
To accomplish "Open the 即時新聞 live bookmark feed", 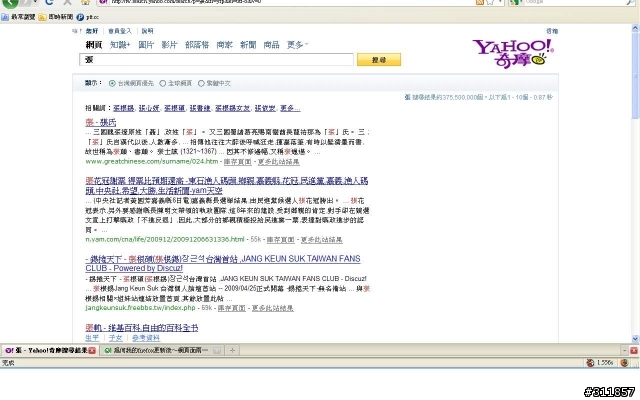I will pyautogui.click(x=56, y=17).
